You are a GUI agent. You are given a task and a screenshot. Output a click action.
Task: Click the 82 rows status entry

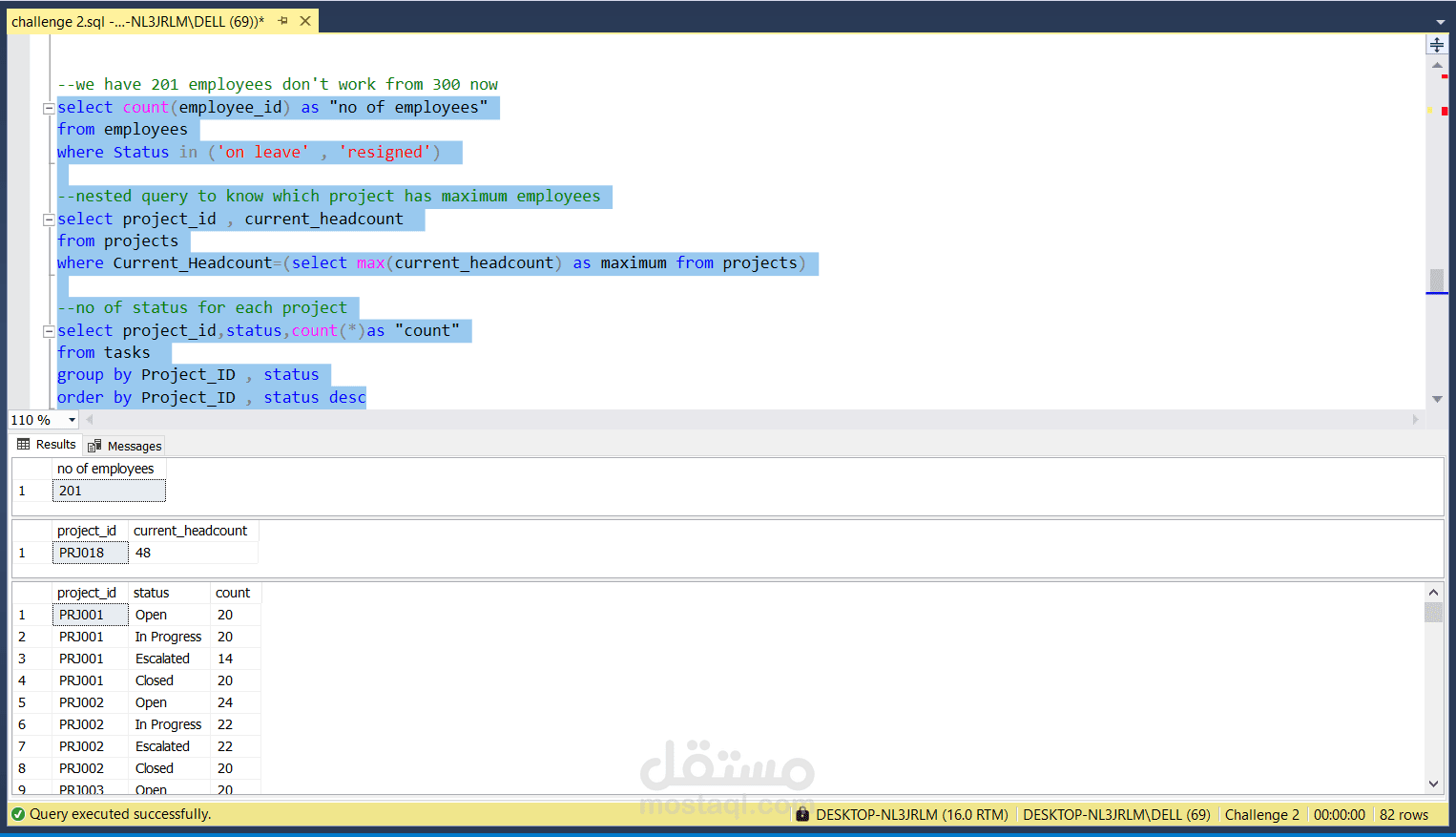(1404, 814)
